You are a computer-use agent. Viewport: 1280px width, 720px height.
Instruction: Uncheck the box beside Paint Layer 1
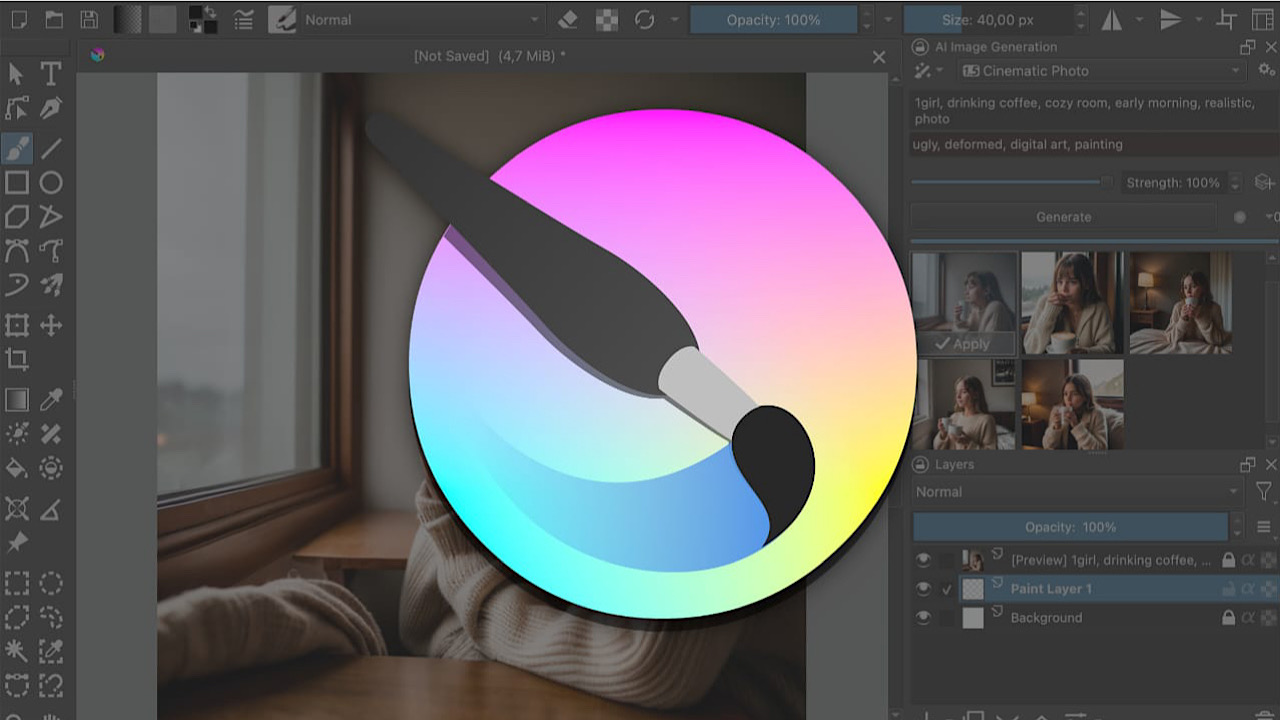click(946, 588)
